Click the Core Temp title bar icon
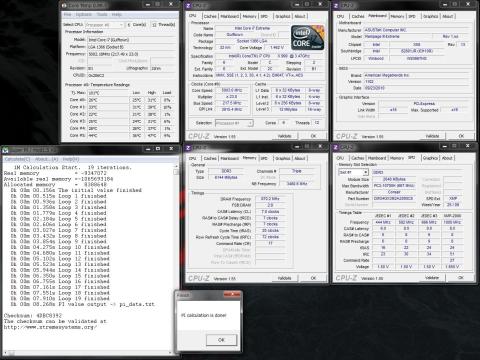The image size is (480, 360). click(x=64, y=5)
